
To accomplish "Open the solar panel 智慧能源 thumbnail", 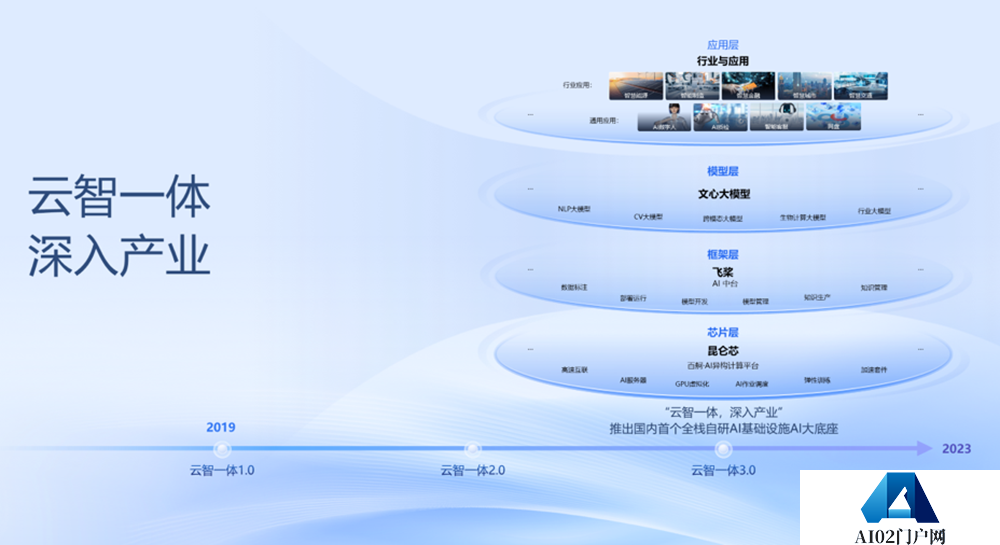I will 636,86.
